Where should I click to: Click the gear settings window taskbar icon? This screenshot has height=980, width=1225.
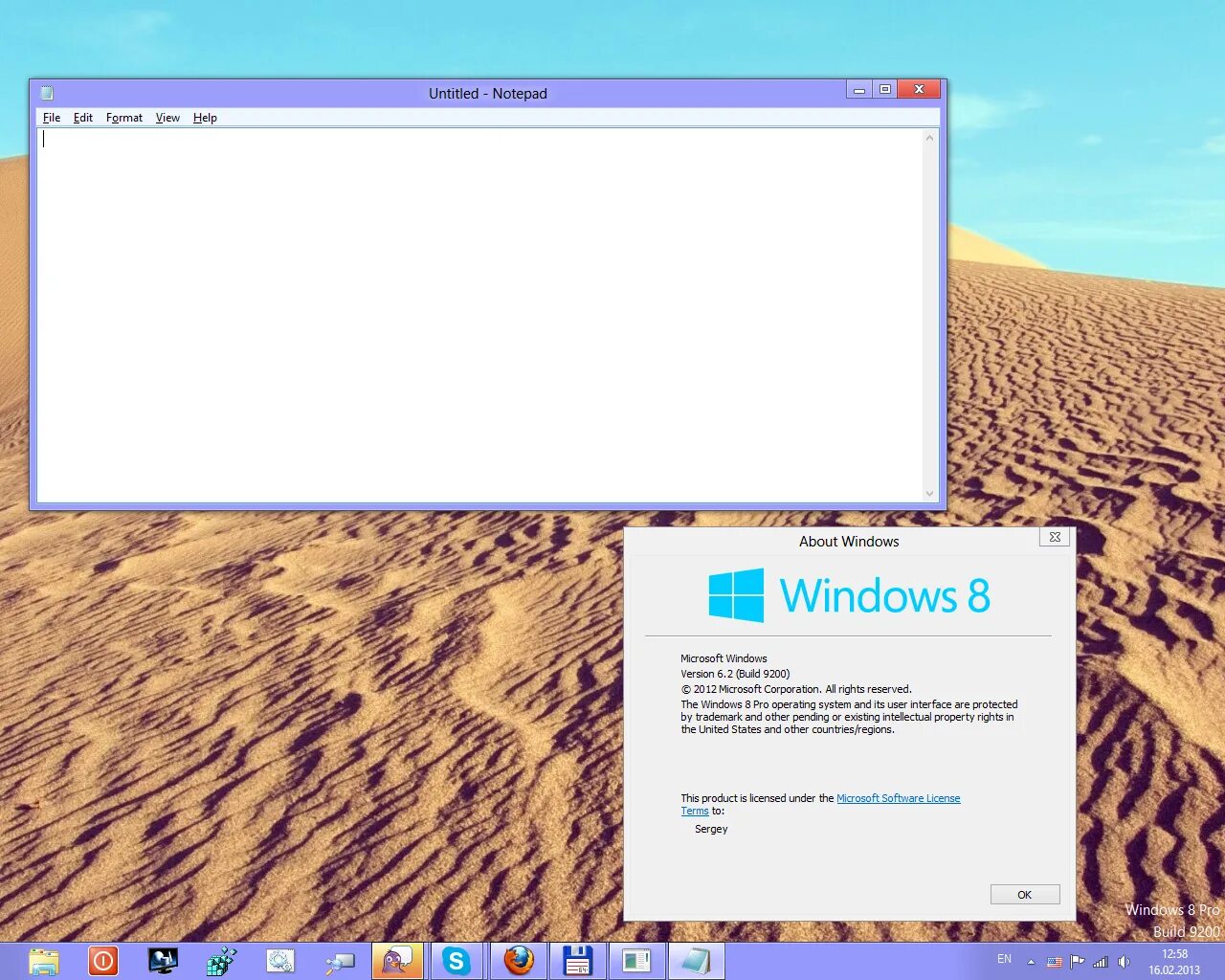click(x=280, y=961)
